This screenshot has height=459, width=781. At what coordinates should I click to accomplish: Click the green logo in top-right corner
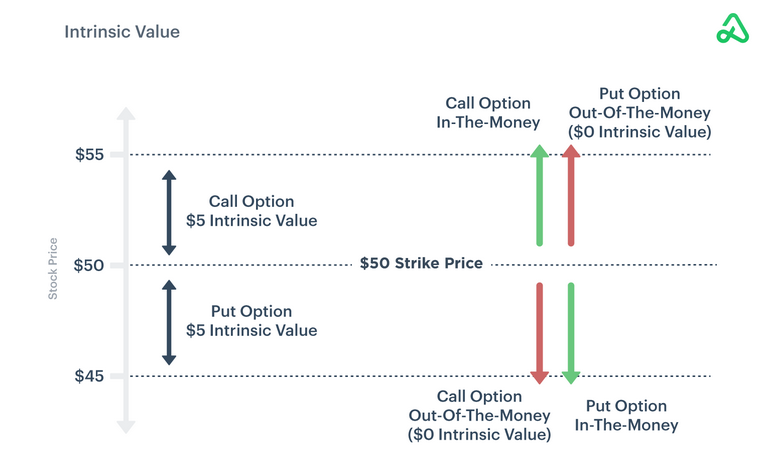733,28
